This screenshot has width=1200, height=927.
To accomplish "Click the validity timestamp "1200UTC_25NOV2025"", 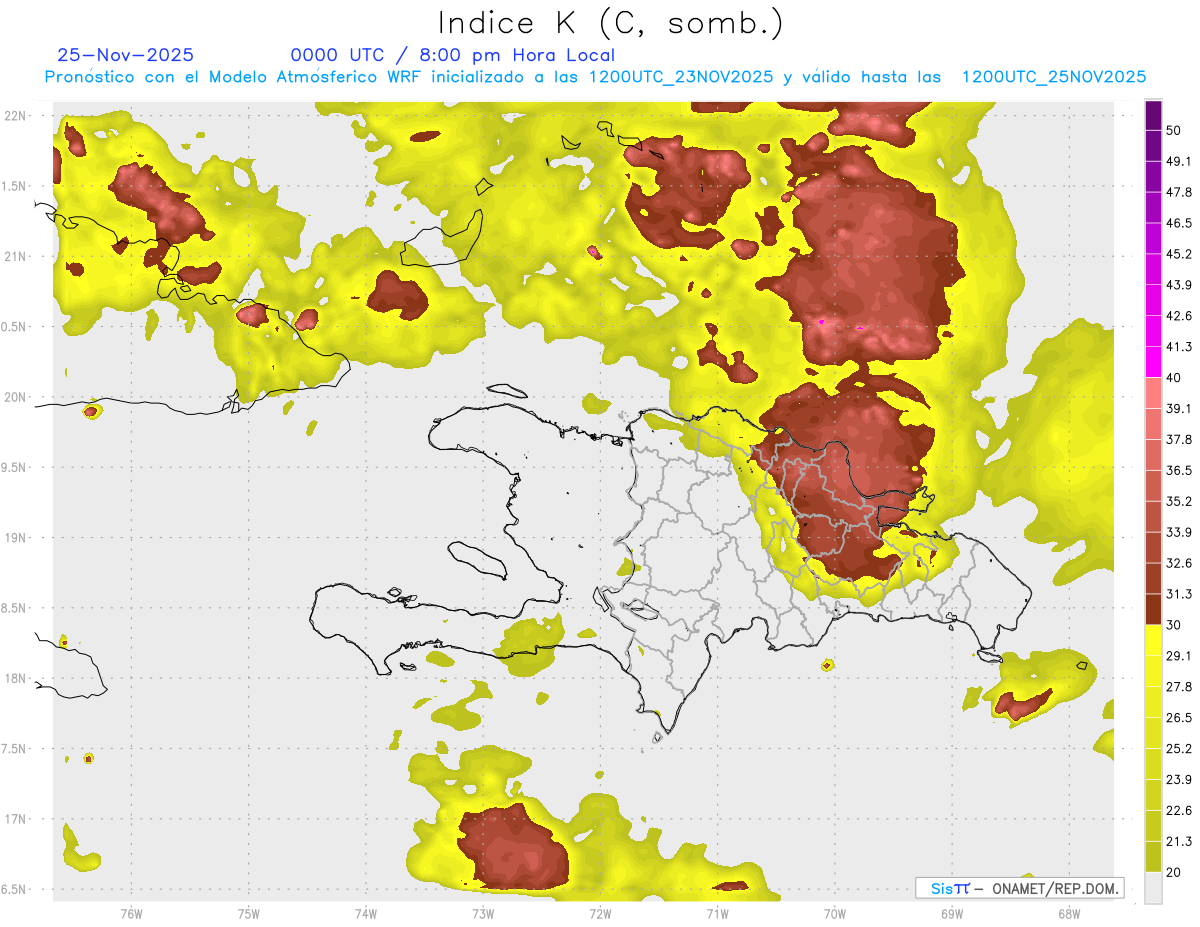I will (x=1053, y=77).
